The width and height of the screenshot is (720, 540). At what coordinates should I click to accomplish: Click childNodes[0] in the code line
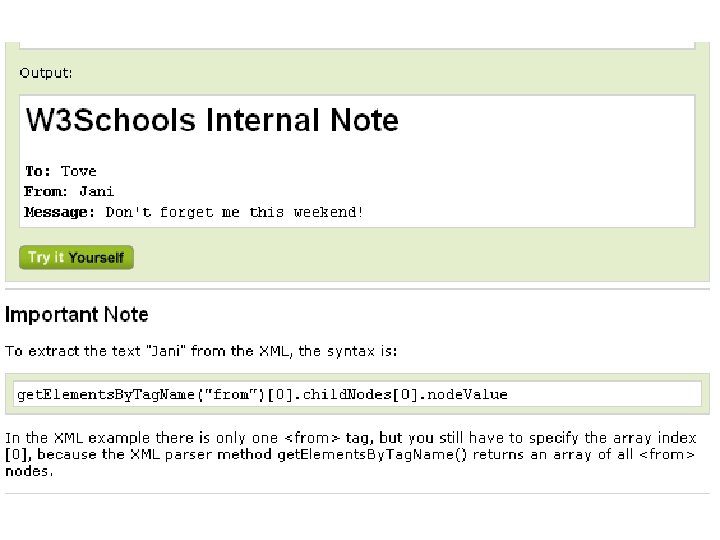coord(360,394)
